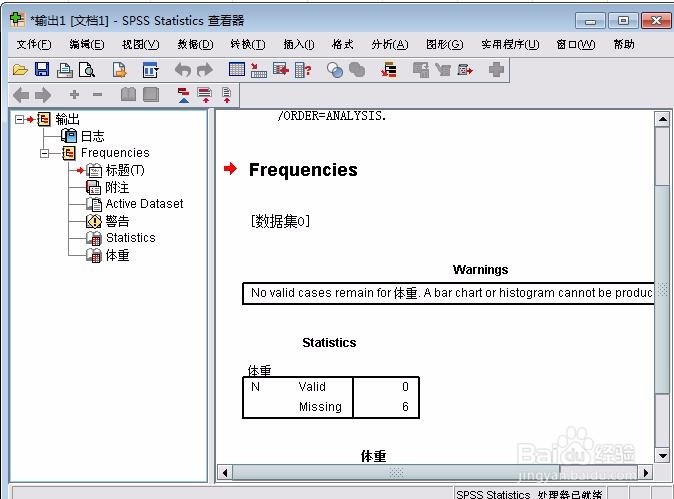Image resolution: width=674 pixels, height=499 pixels.
Task: Open the 数据(D) menu
Action: coord(195,44)
